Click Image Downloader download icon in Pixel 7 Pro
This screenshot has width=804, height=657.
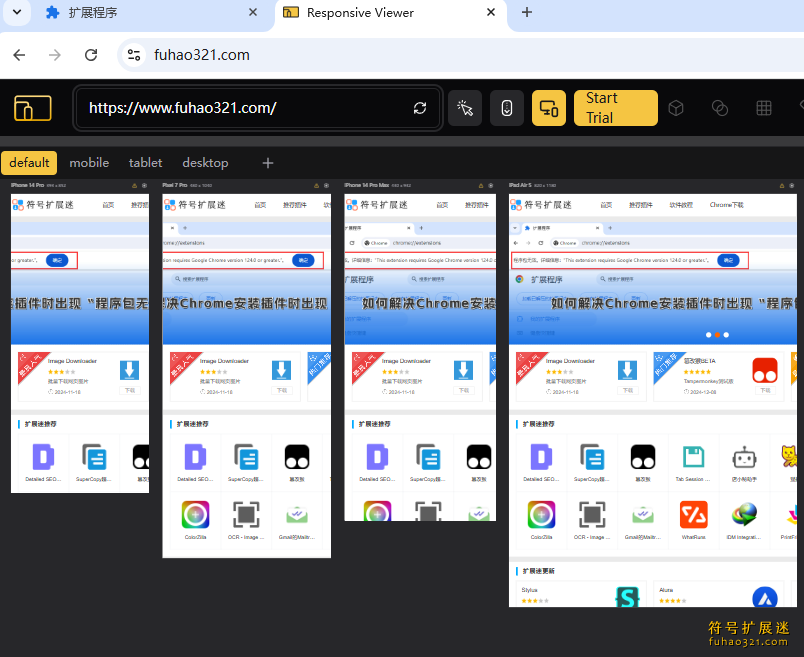281,370
